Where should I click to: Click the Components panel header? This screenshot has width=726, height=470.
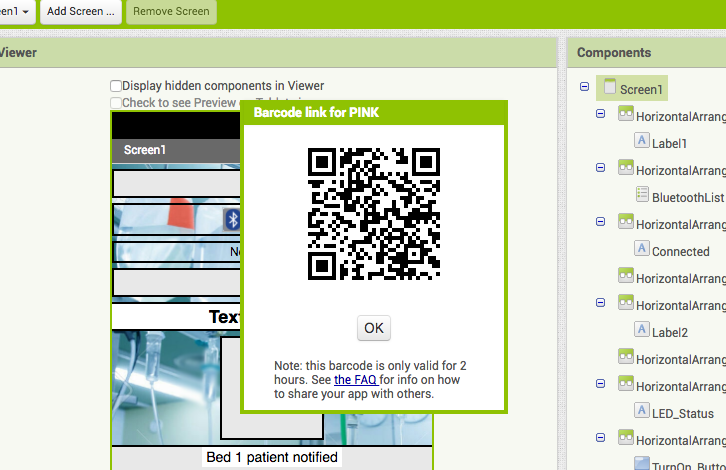[x=646, y=53]
